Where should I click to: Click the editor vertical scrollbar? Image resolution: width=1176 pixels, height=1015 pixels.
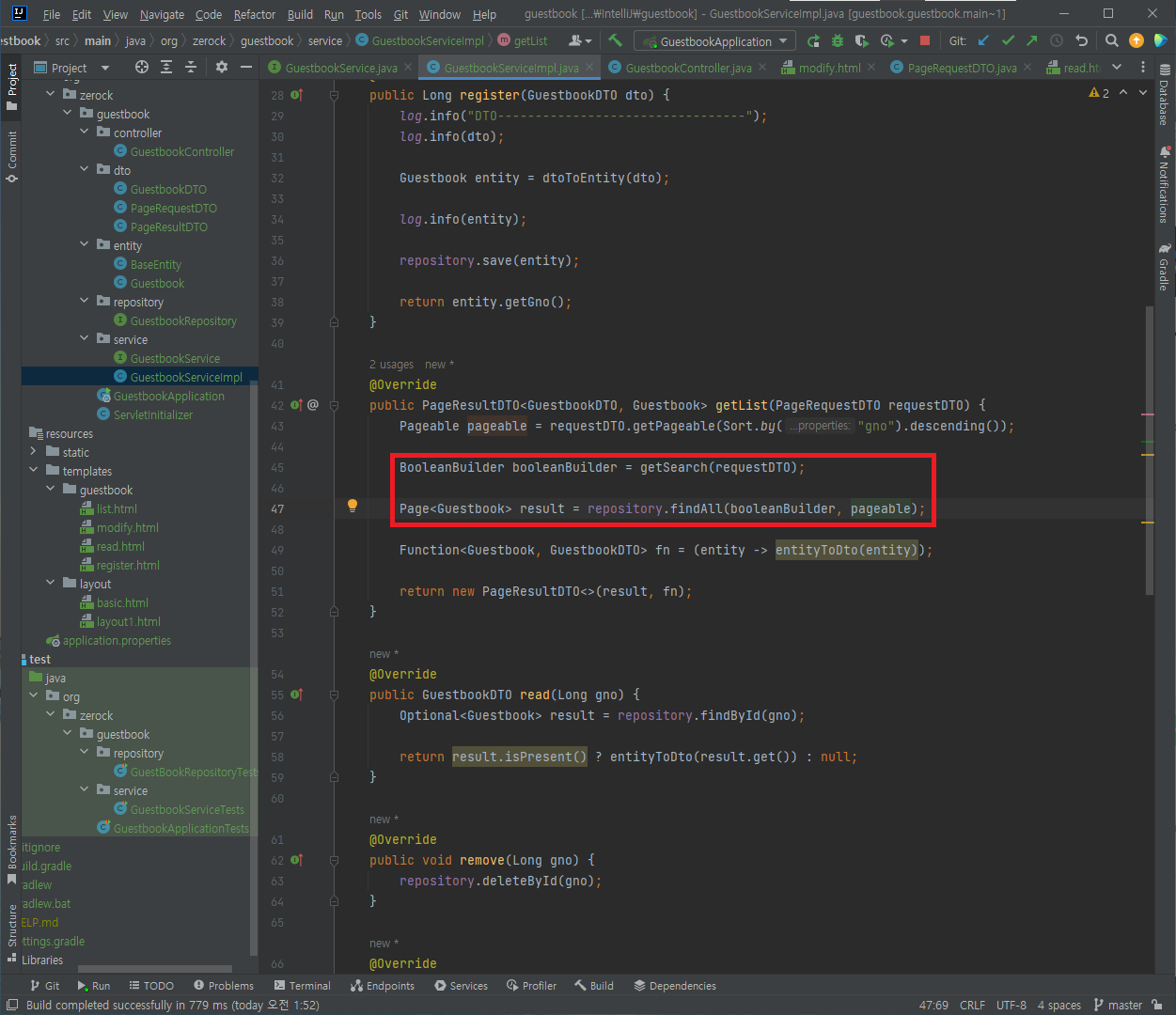click(x=1150, y=451)
